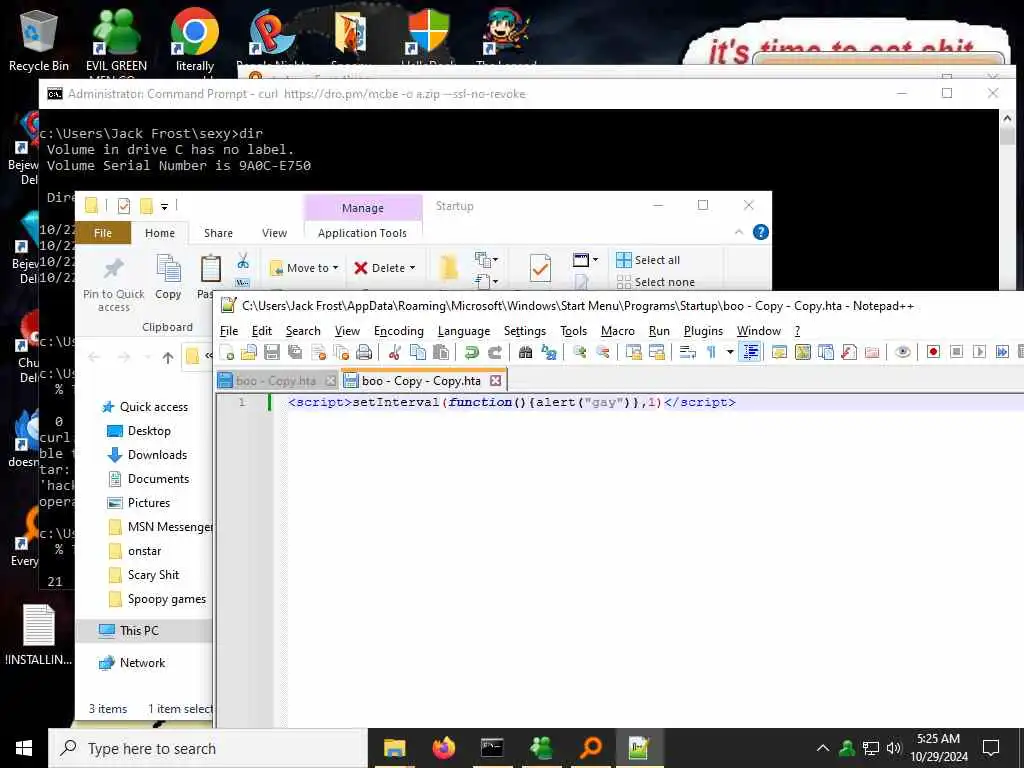Screen dimensions: 1024x768
Task: Open the Language menu in Notepad++
Action: (x=464, y=331)
